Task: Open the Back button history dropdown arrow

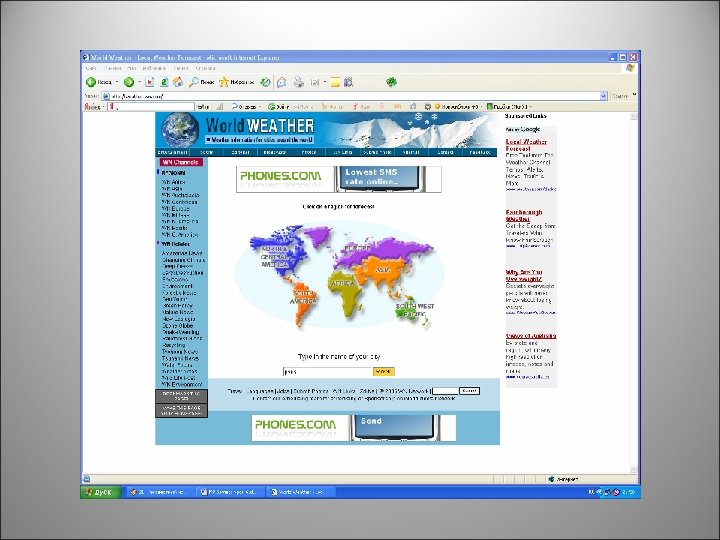Action: 117,82
